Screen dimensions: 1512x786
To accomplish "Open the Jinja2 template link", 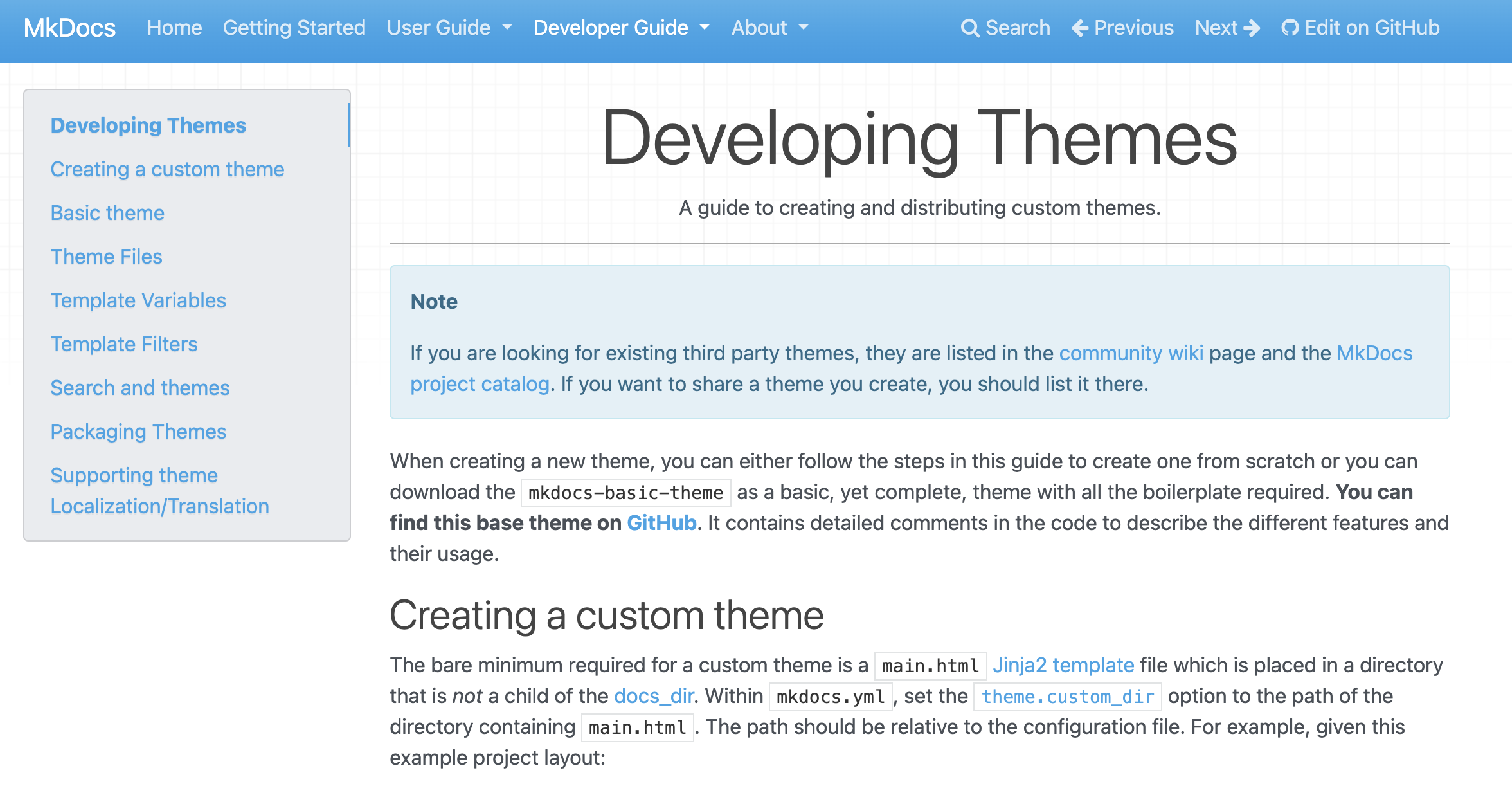I will [x=1063, y=665].
